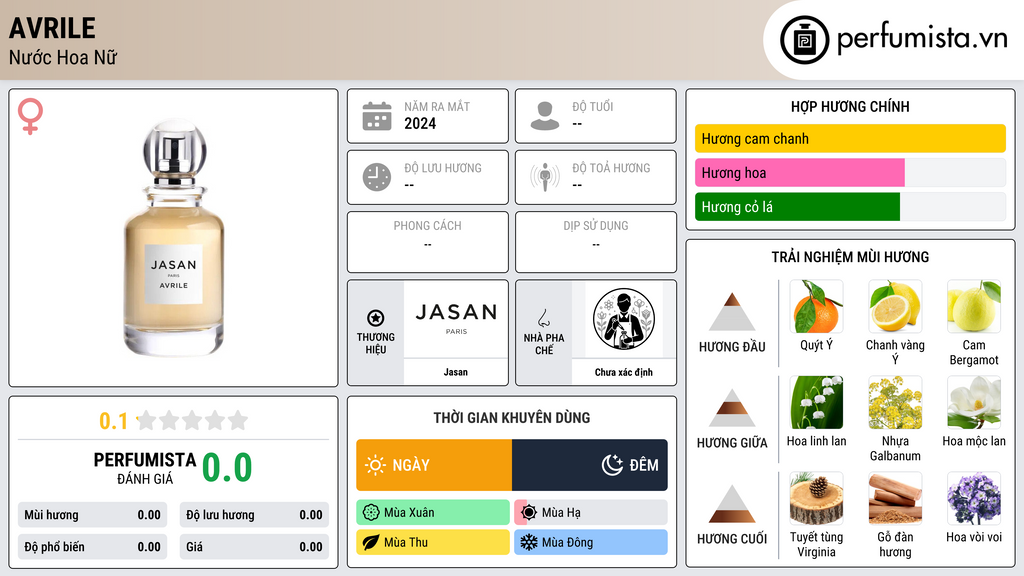
Task: Click the perfumista.vn site name
Action: pos(922,39)
